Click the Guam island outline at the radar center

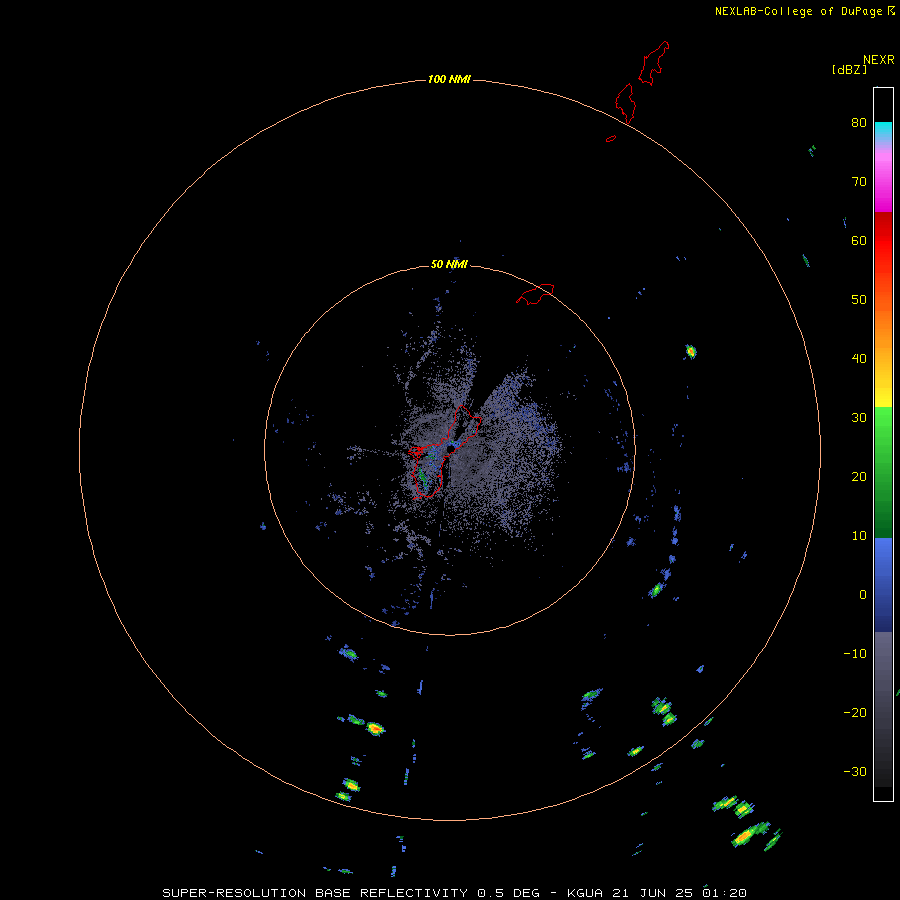click(x=445, y=452)
